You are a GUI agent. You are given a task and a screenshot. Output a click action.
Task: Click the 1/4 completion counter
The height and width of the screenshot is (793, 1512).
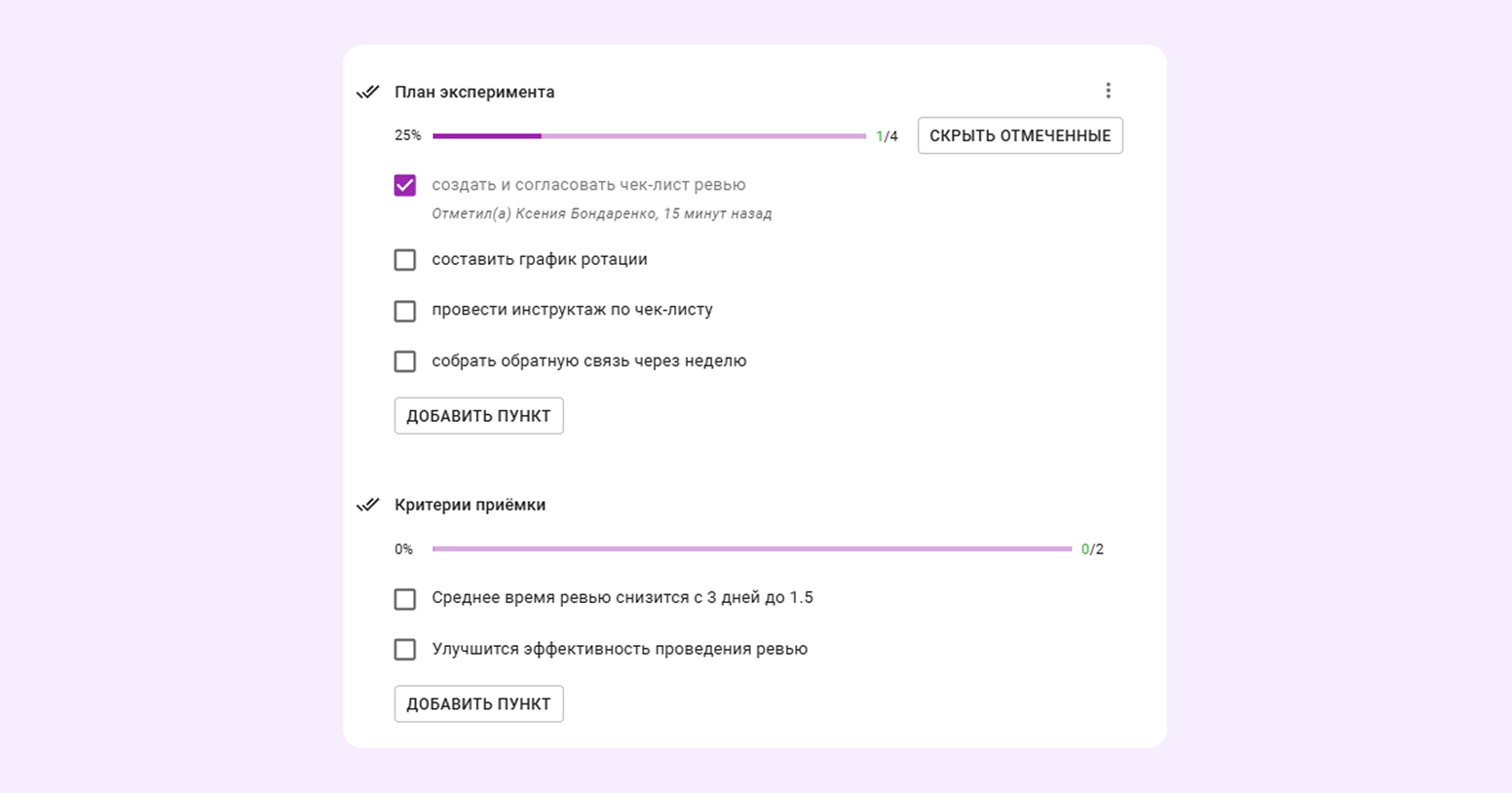click(x=887, y=136)
